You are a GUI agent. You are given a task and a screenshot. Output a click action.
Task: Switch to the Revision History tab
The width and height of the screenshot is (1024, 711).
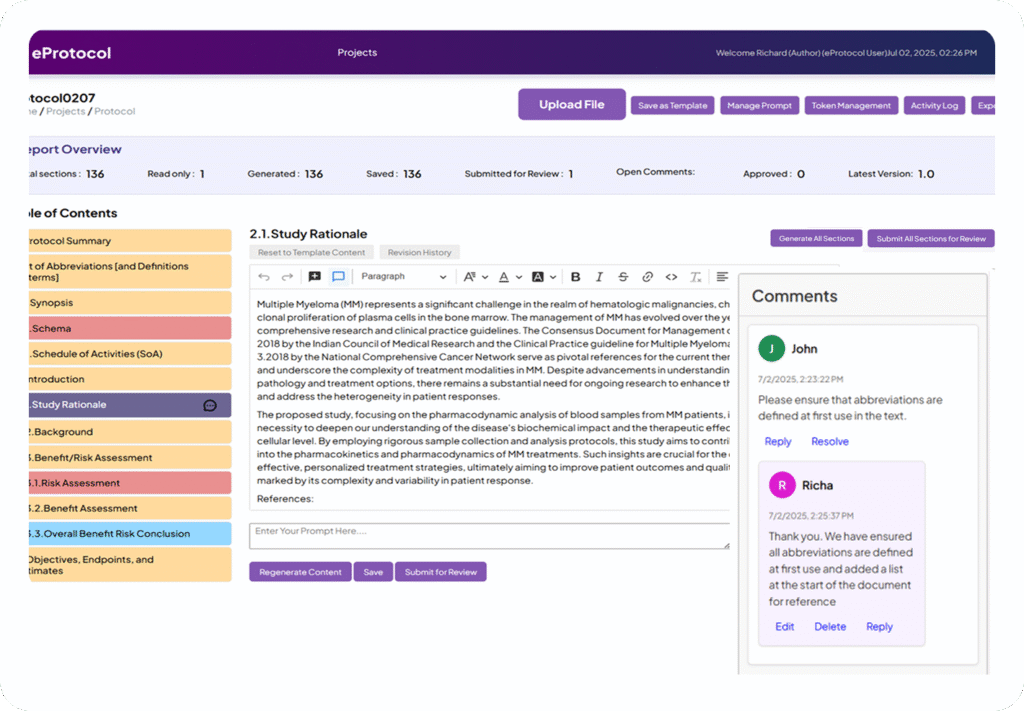[x=419, y=253]
